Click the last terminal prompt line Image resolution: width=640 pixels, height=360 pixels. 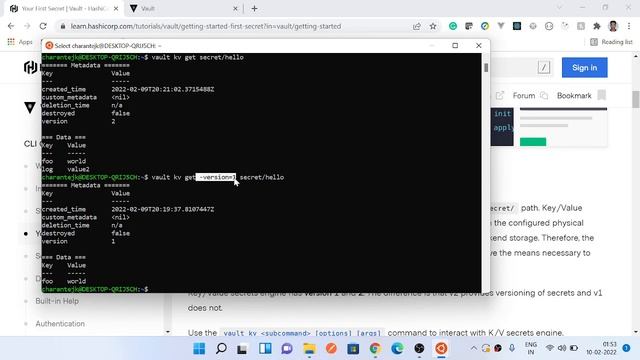coord(95,289)
